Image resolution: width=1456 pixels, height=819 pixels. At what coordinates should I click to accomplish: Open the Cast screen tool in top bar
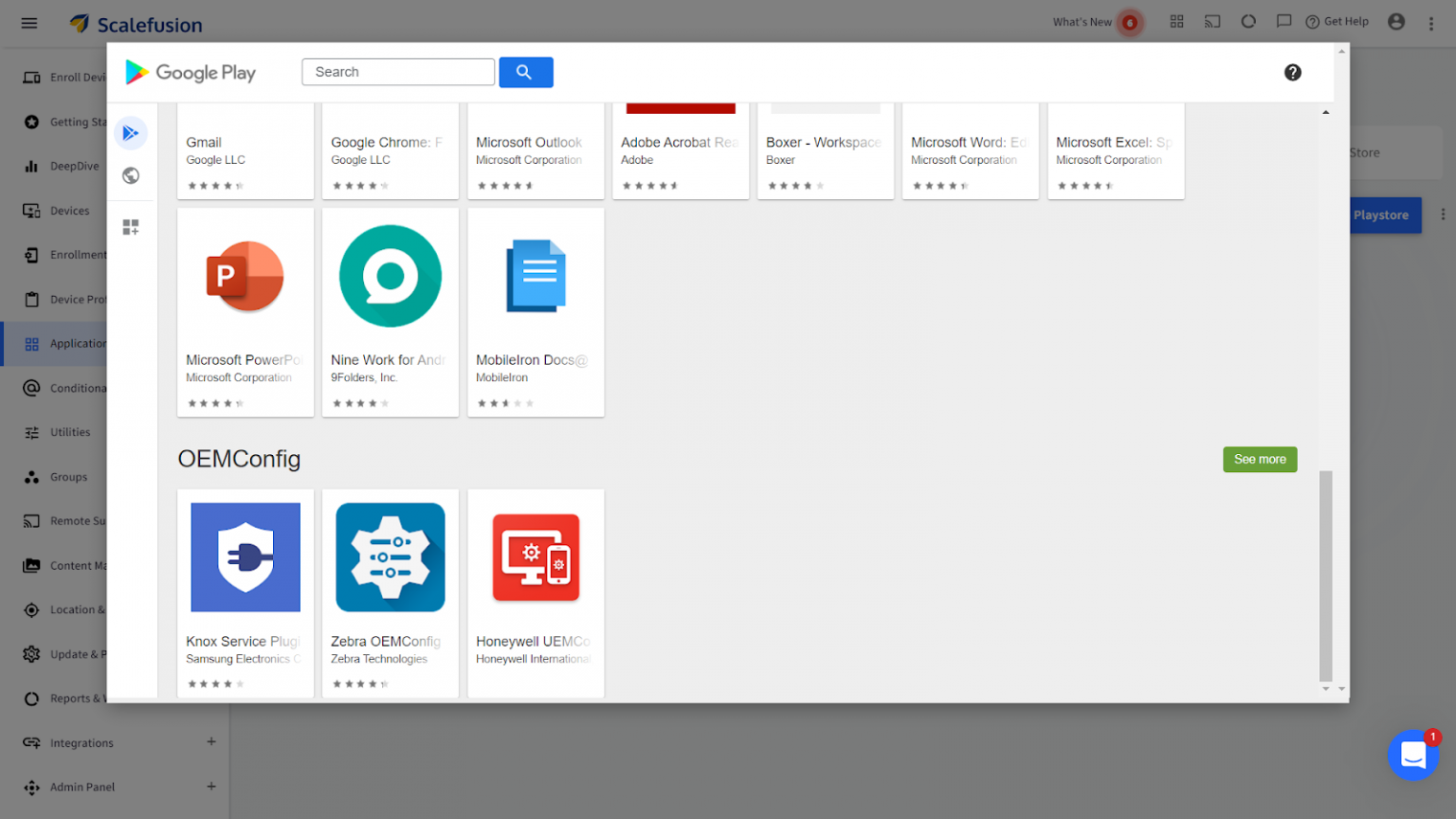click(1212, 21)
